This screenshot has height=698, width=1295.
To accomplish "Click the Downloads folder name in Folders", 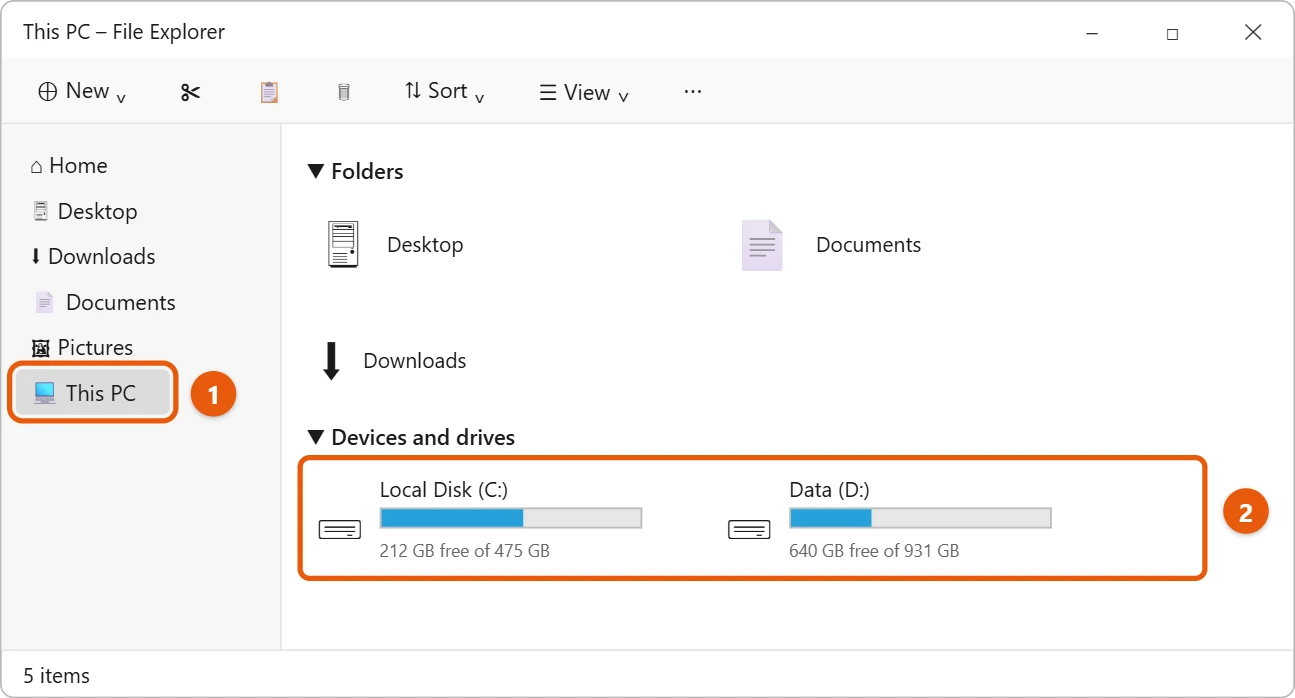I will [x=415, y=361].
